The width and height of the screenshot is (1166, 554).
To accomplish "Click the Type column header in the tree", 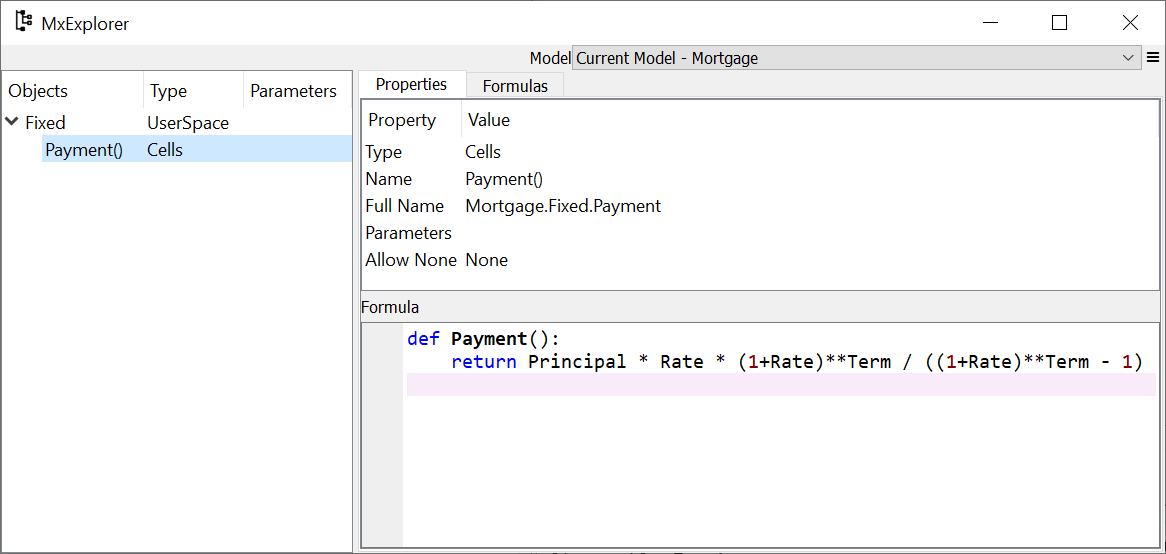I will [193, 91].
